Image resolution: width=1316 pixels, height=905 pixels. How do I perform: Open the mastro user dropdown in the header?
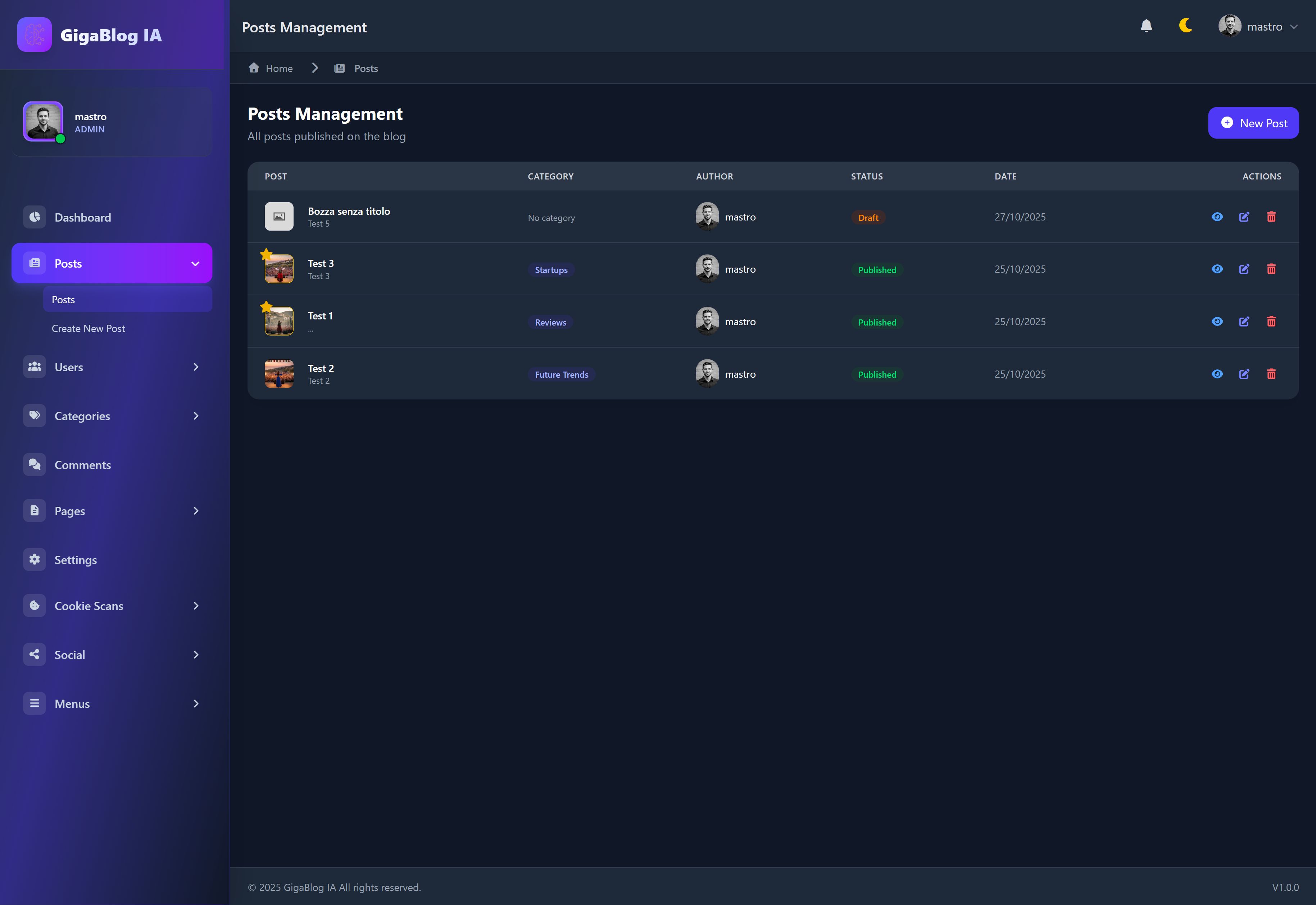click(1258, 27)
